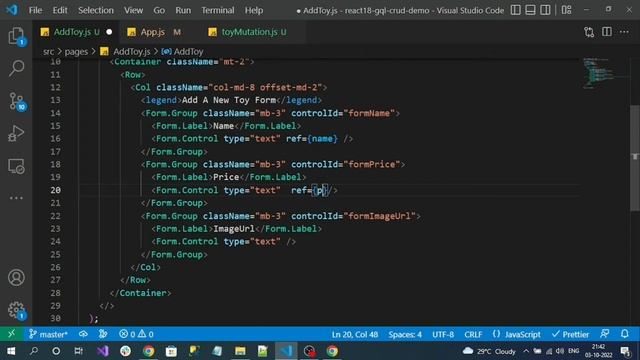Click AddToy.js in breadcrumb path
The height and width of the screenshot is (360, 640).
coord(131,51)
